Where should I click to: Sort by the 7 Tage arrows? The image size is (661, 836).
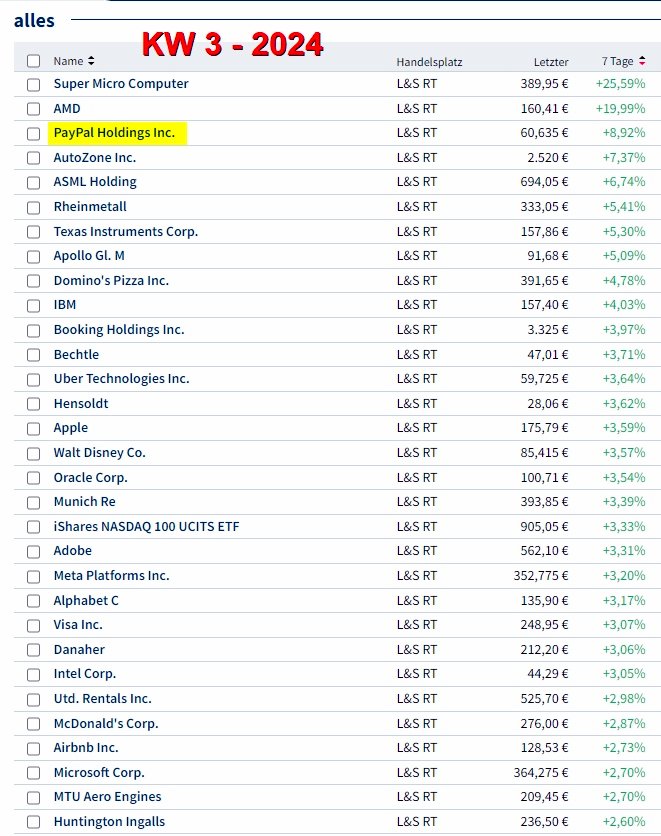coord(641,61)
